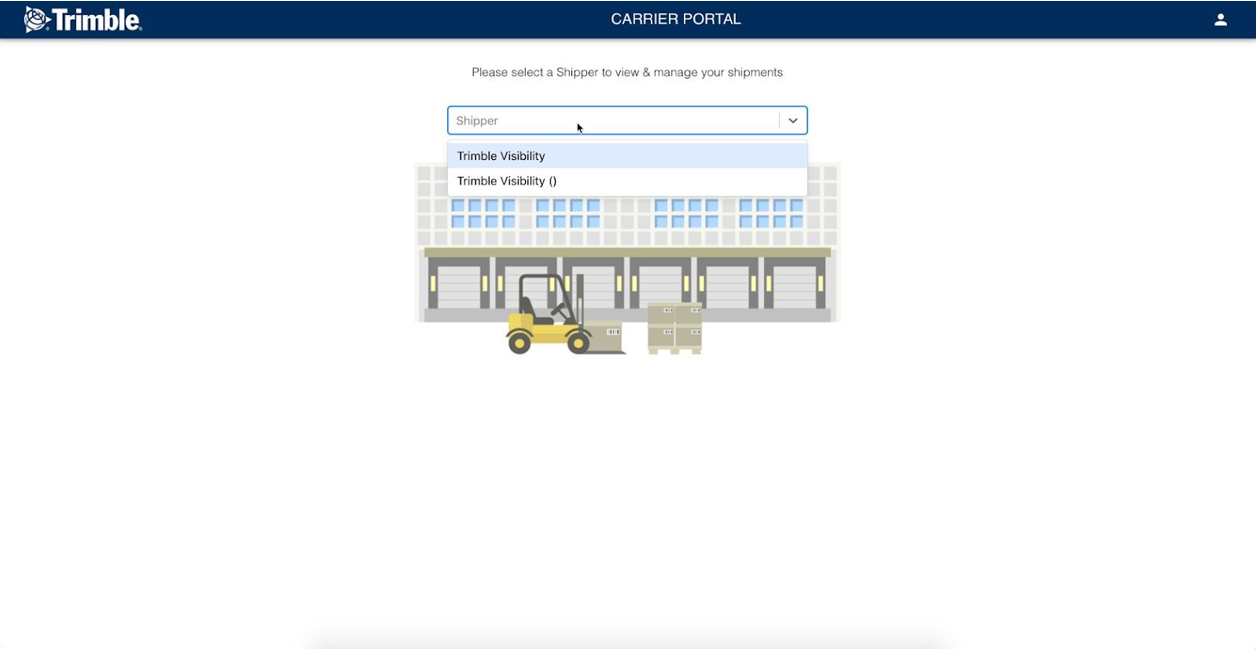Click the shipment selection prompt text

pos(627,72)
